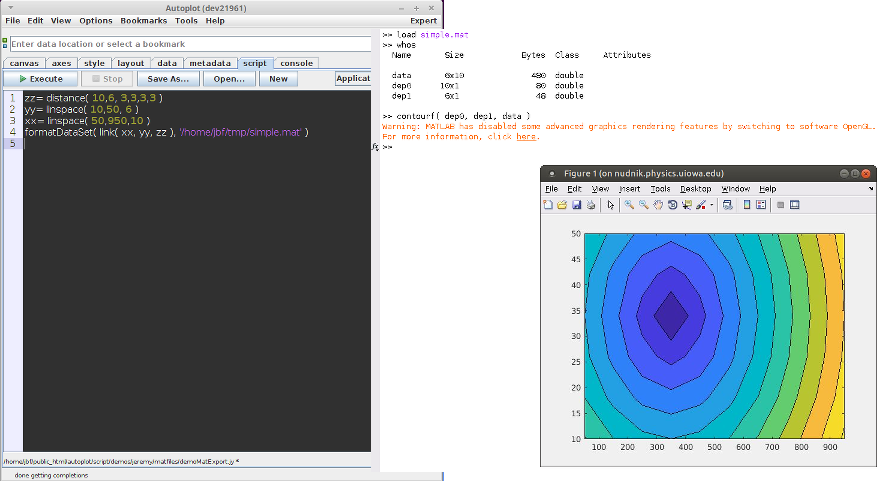The width and height of the screenshot is (883, 481).
Task: Switch to the canvas tab
Action: tap(24, 63)
